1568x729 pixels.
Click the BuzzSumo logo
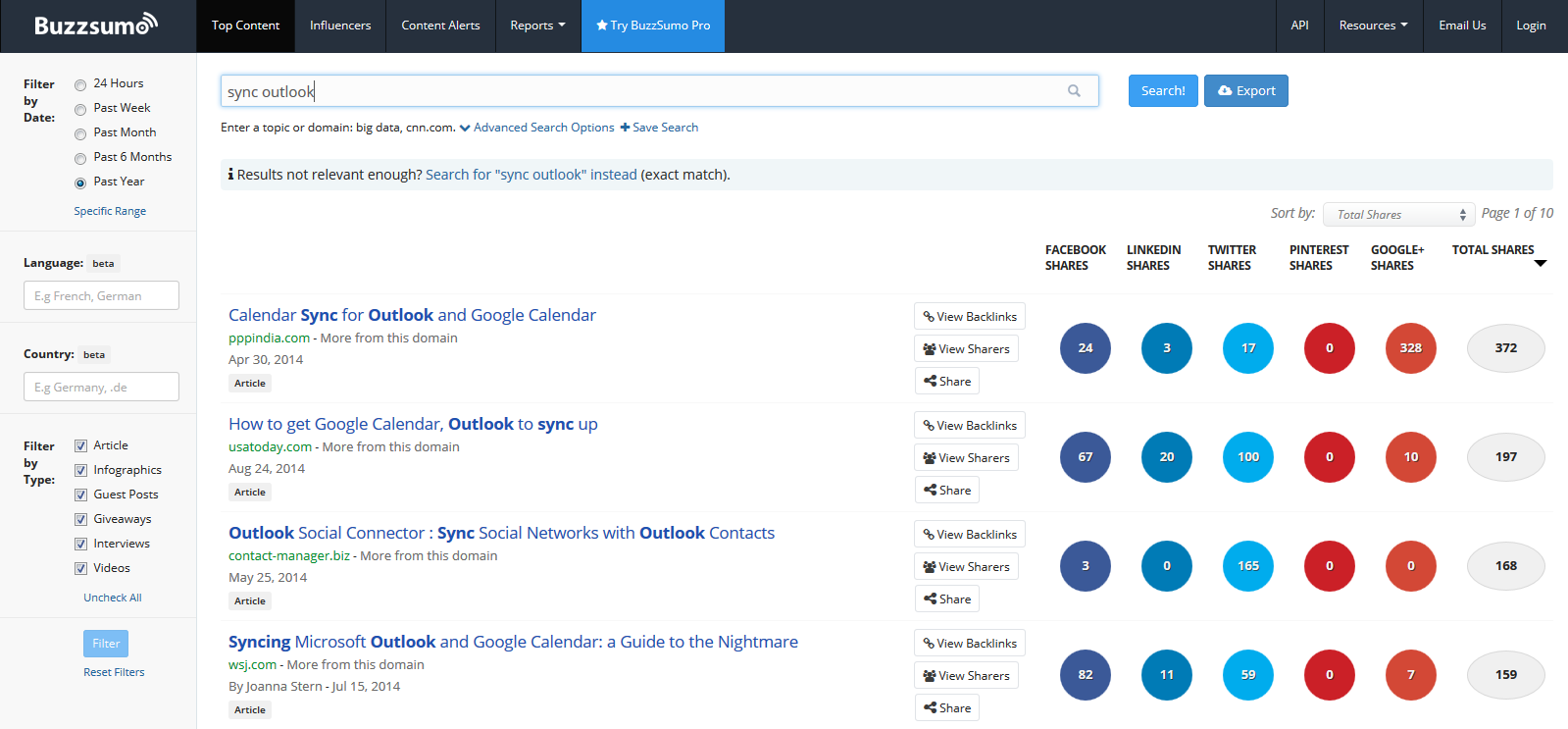pos(95,25)
